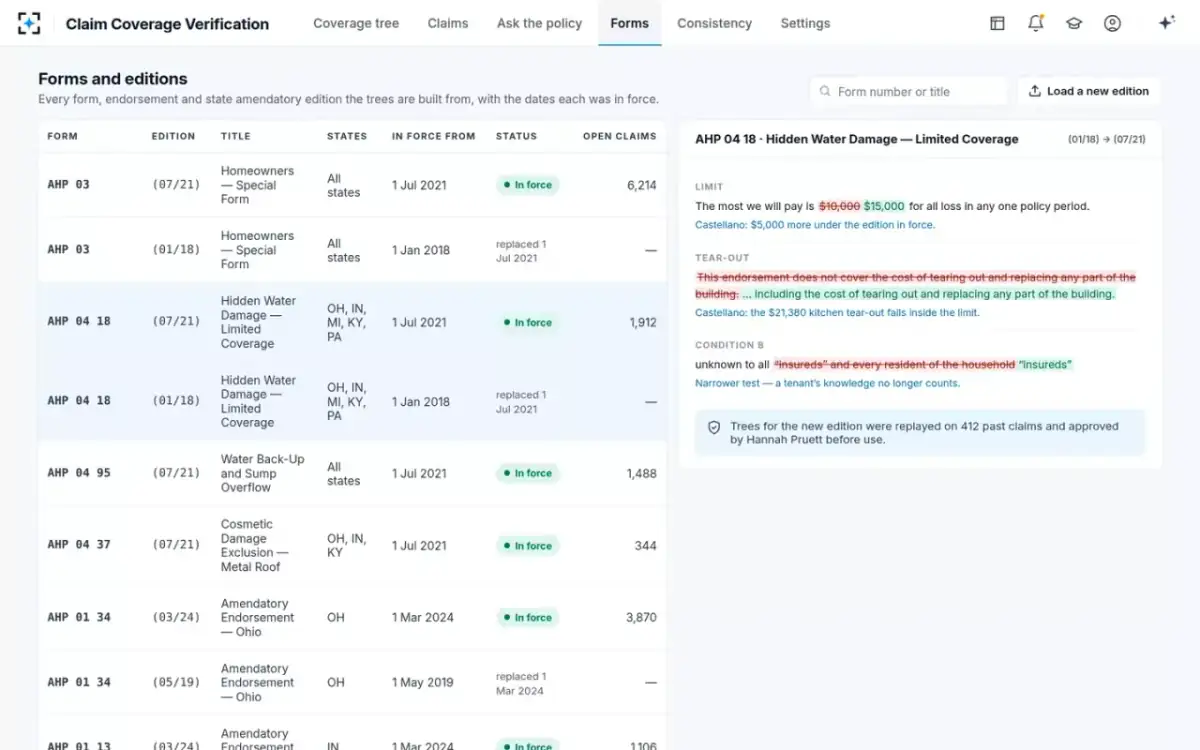
Task: Sort by the FORM column header
Action: click(x=62, y=136)
